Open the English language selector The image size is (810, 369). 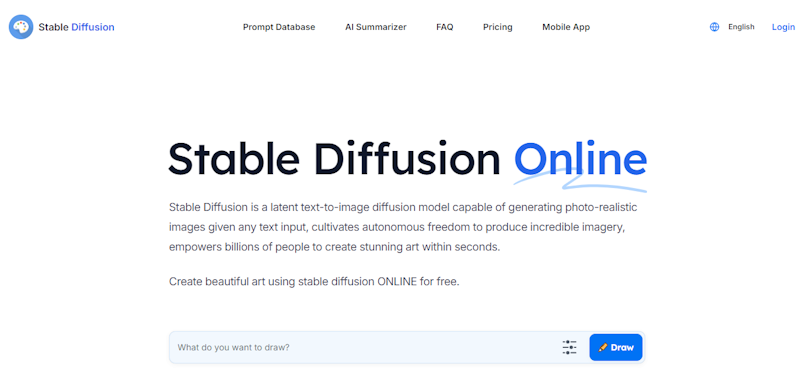click(741, 27)
